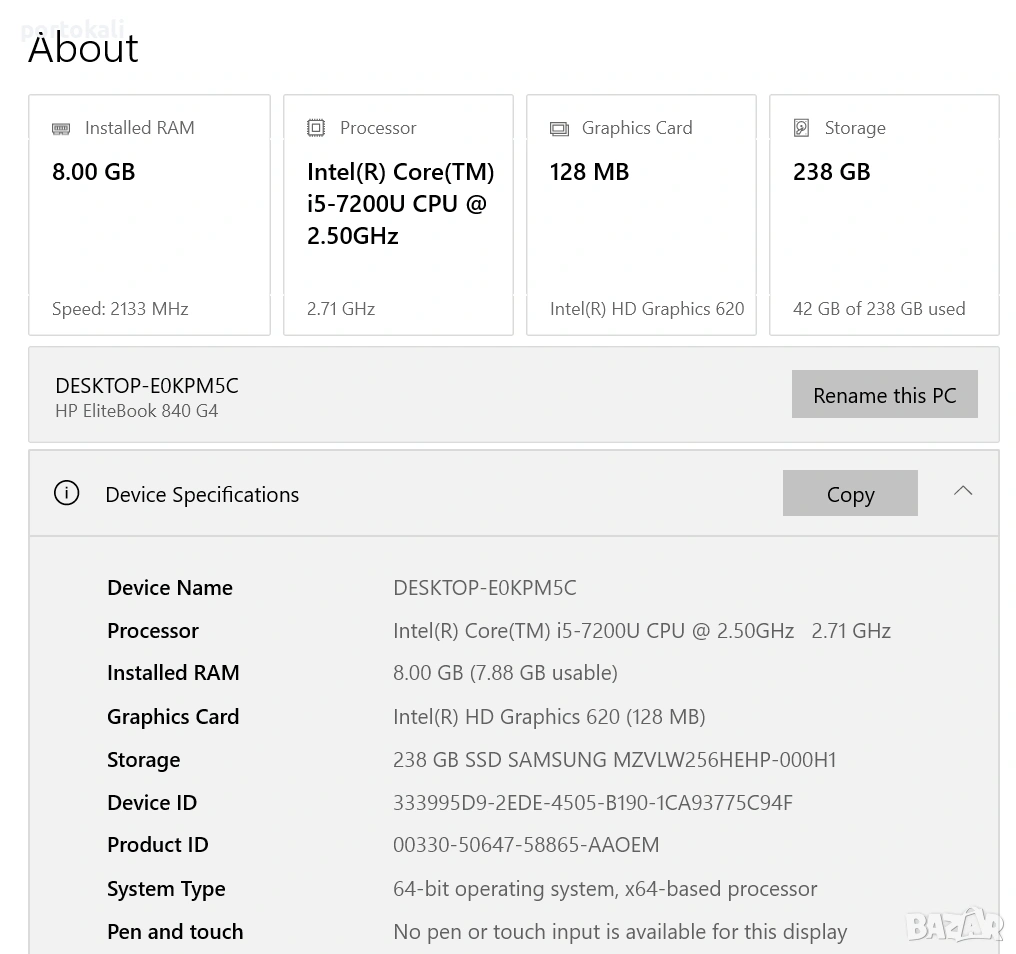
Task: Click the Installed RAM memory icon
Action: [x=61, y=129]
